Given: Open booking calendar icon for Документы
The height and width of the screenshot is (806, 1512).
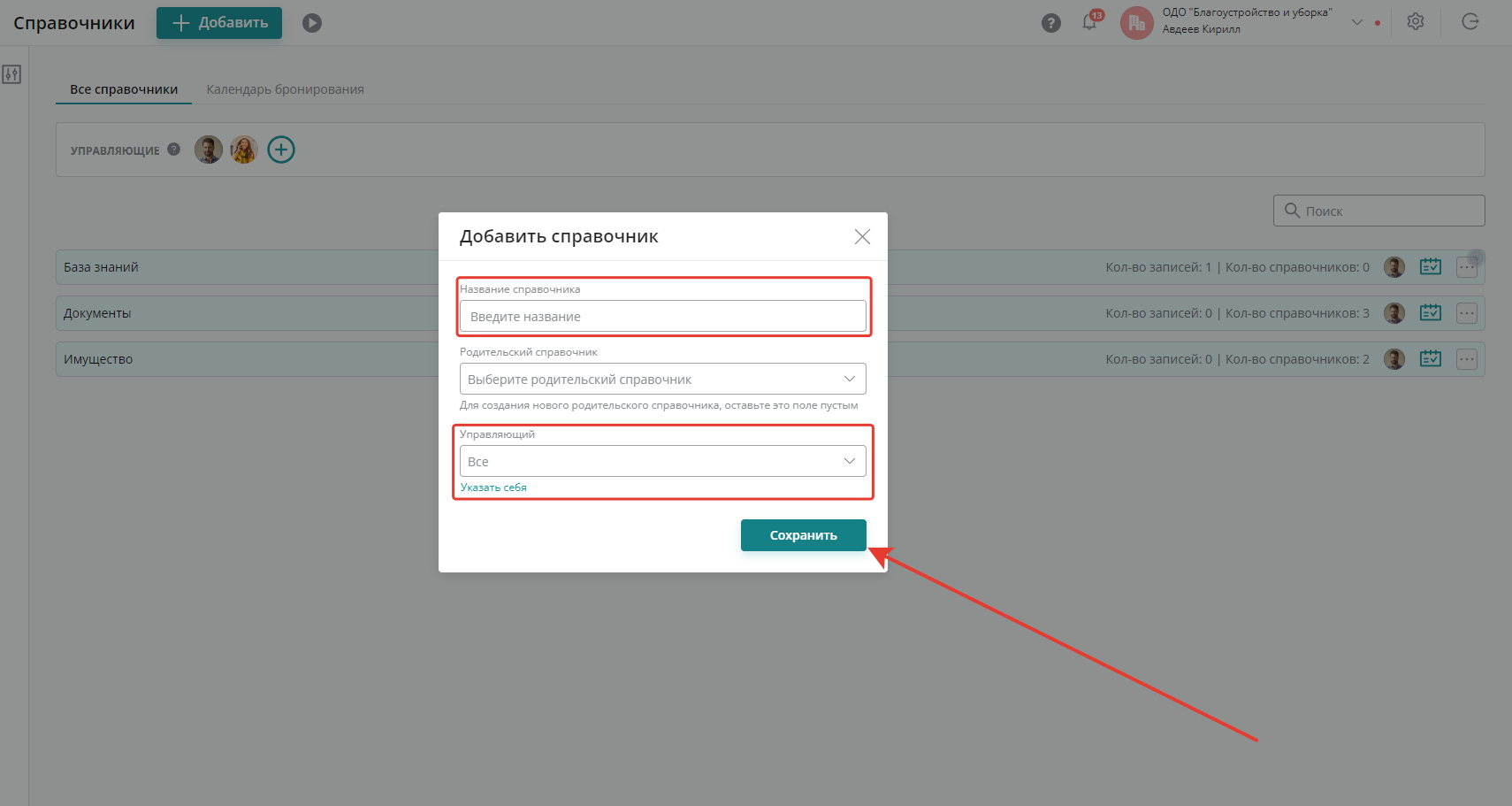Looking at the screenshot, I should pos(1431,312).
